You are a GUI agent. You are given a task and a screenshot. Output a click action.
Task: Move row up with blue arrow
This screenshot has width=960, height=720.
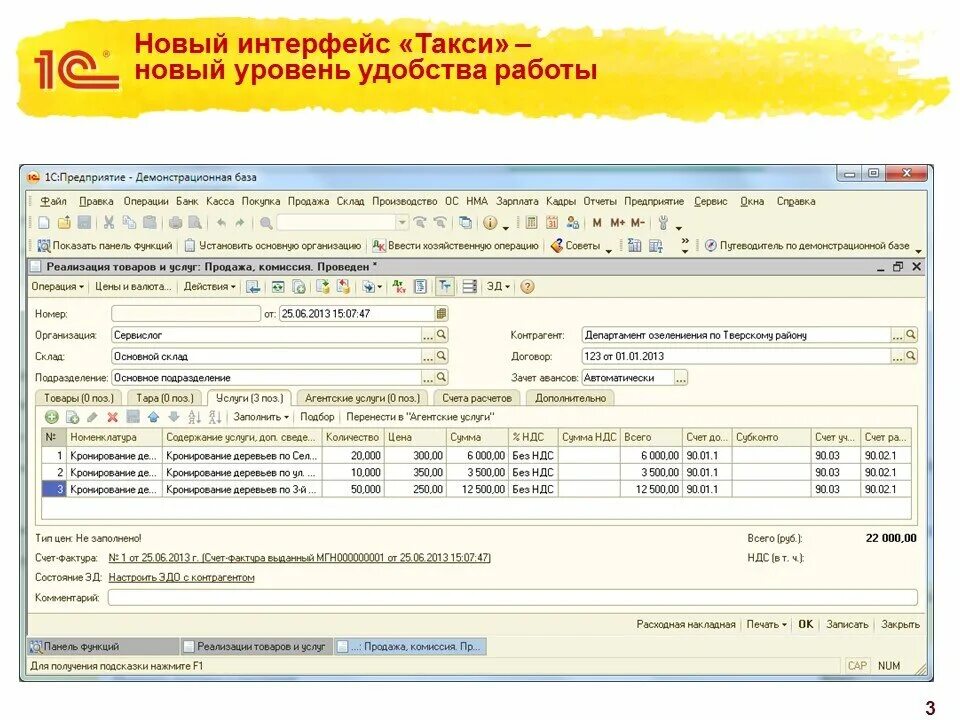pos(153,417)
